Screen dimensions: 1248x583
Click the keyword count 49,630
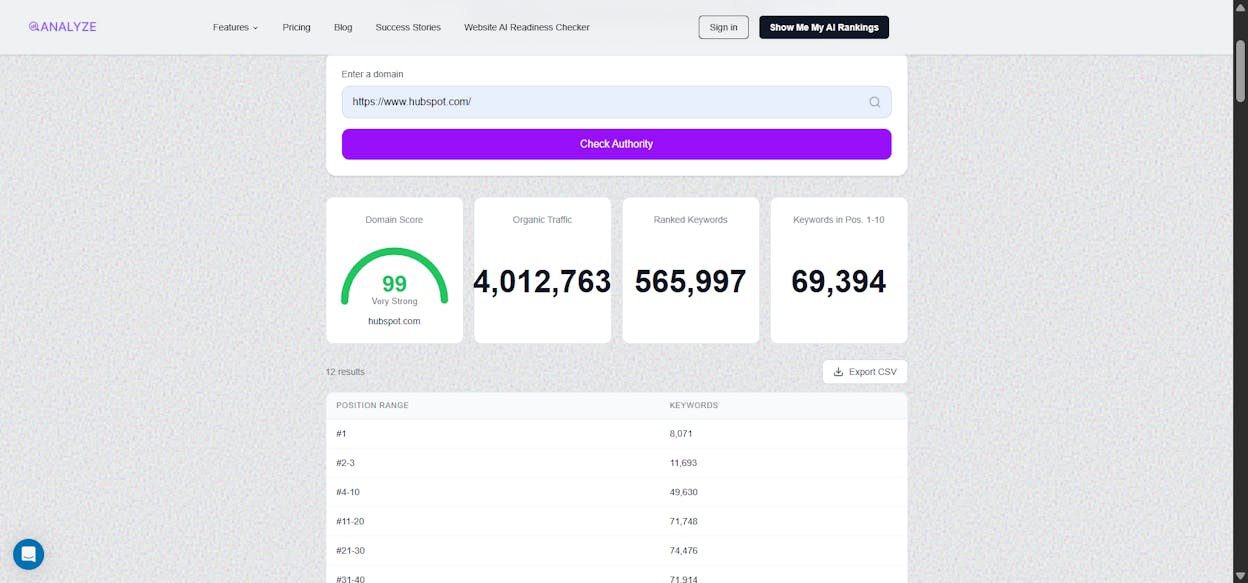coord(683,492)
